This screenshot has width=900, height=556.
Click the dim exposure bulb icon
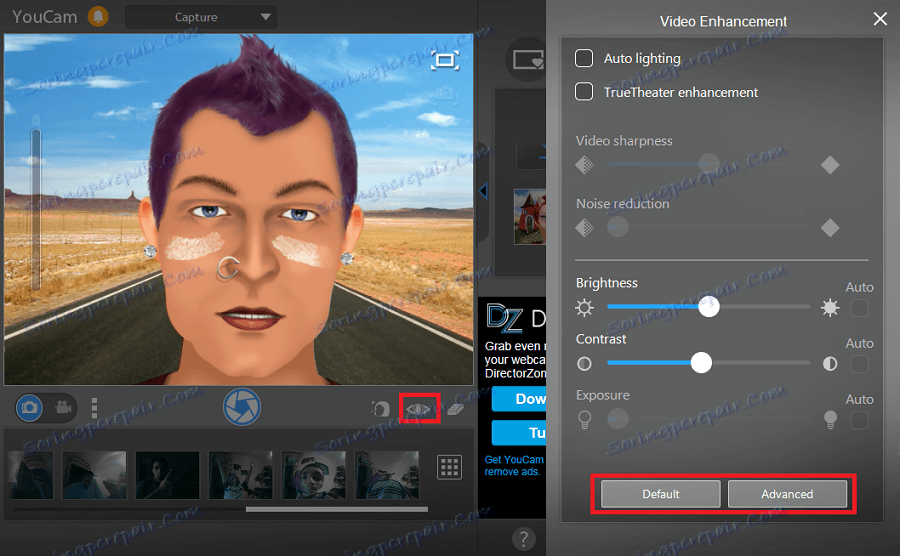coord(584,420)
